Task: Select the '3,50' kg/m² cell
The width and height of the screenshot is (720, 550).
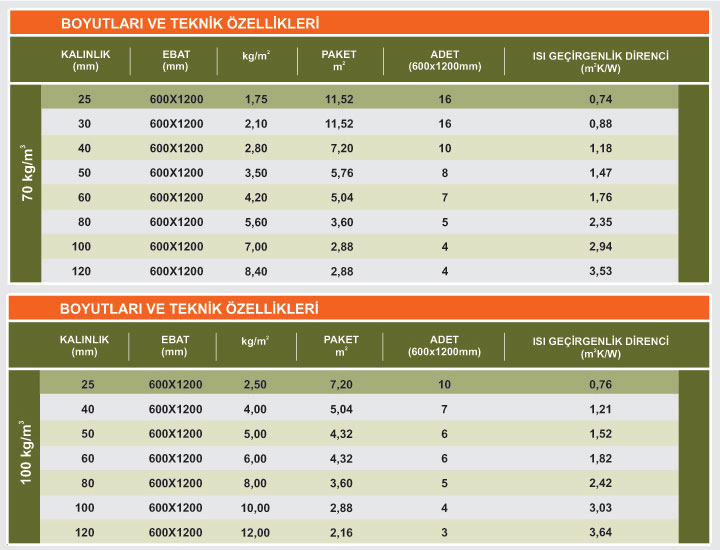Action: [256, 173]
